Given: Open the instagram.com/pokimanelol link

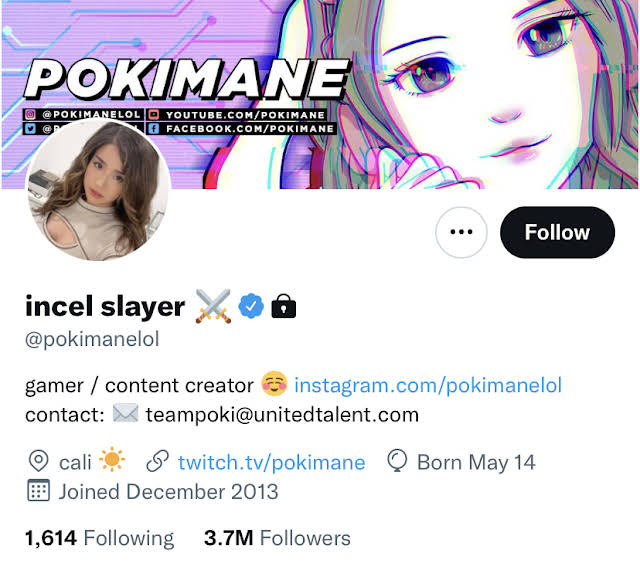Looking at the screenshot, I should coord(428,385).
